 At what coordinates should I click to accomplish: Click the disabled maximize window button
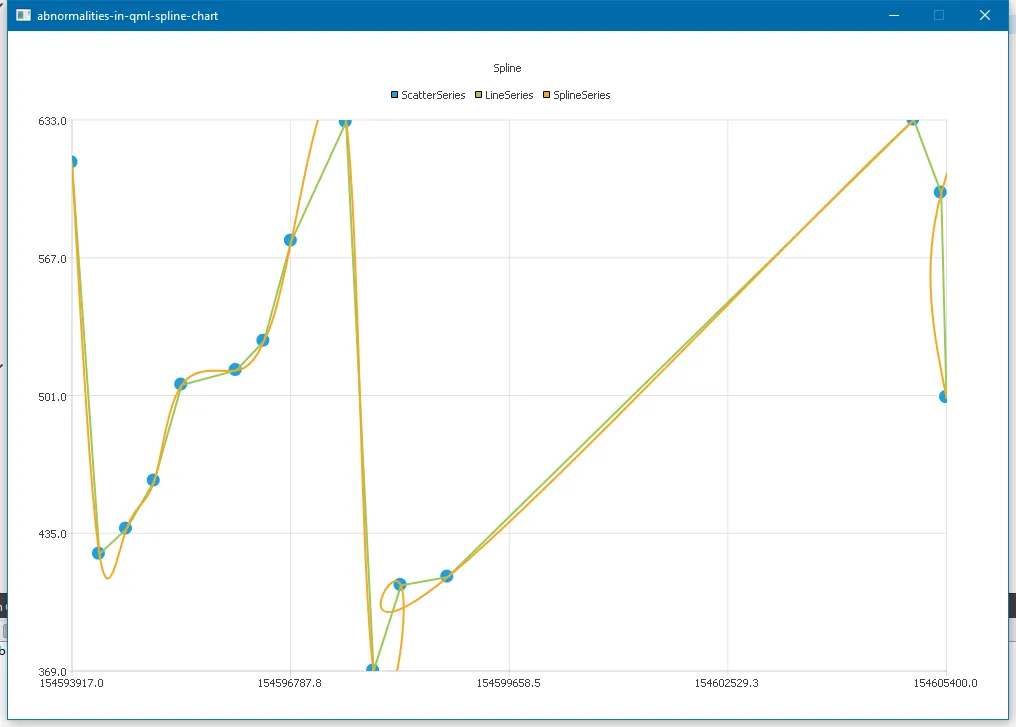938,15
